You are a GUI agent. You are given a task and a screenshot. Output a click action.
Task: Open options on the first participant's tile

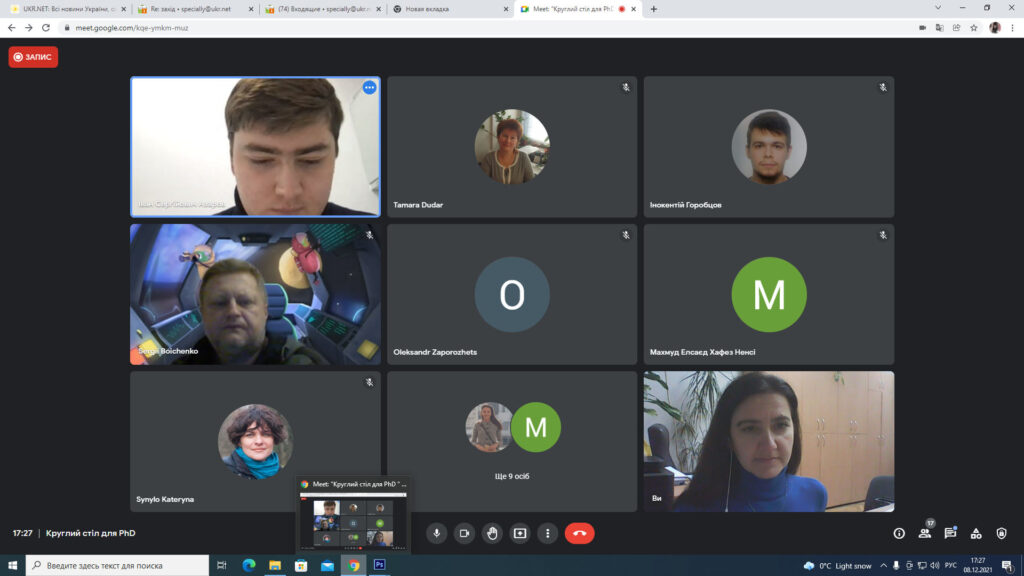click(x=369, y=88)
